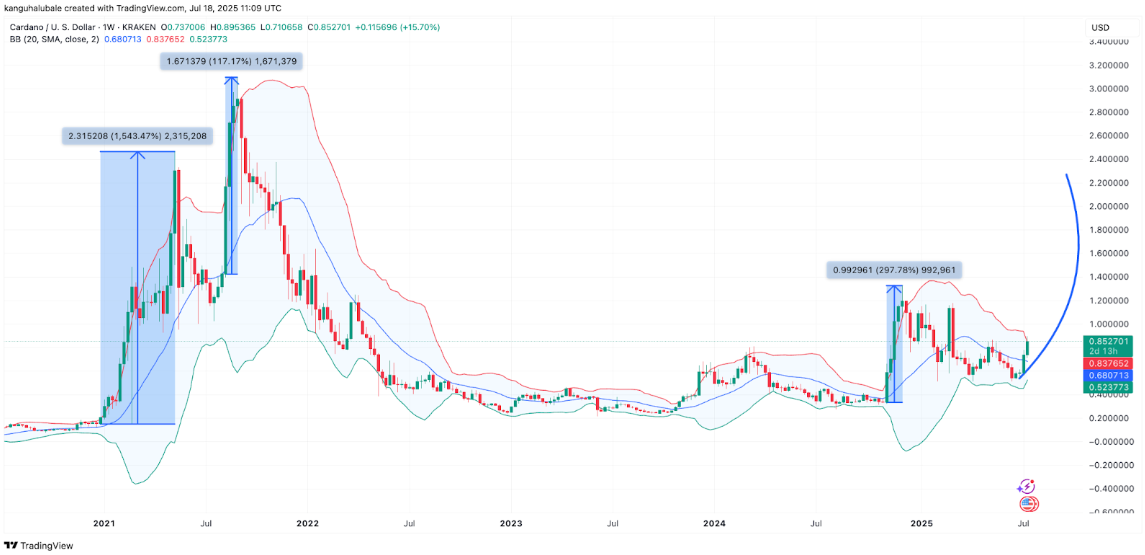
Task: Click the 2024 label on time axis
Action: (x=714, y=524)
